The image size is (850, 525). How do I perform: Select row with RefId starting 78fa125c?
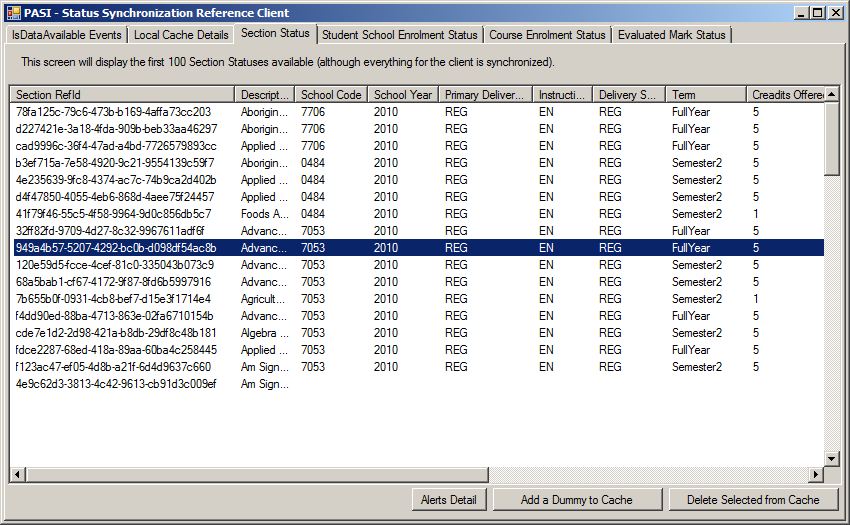[113, 112]
